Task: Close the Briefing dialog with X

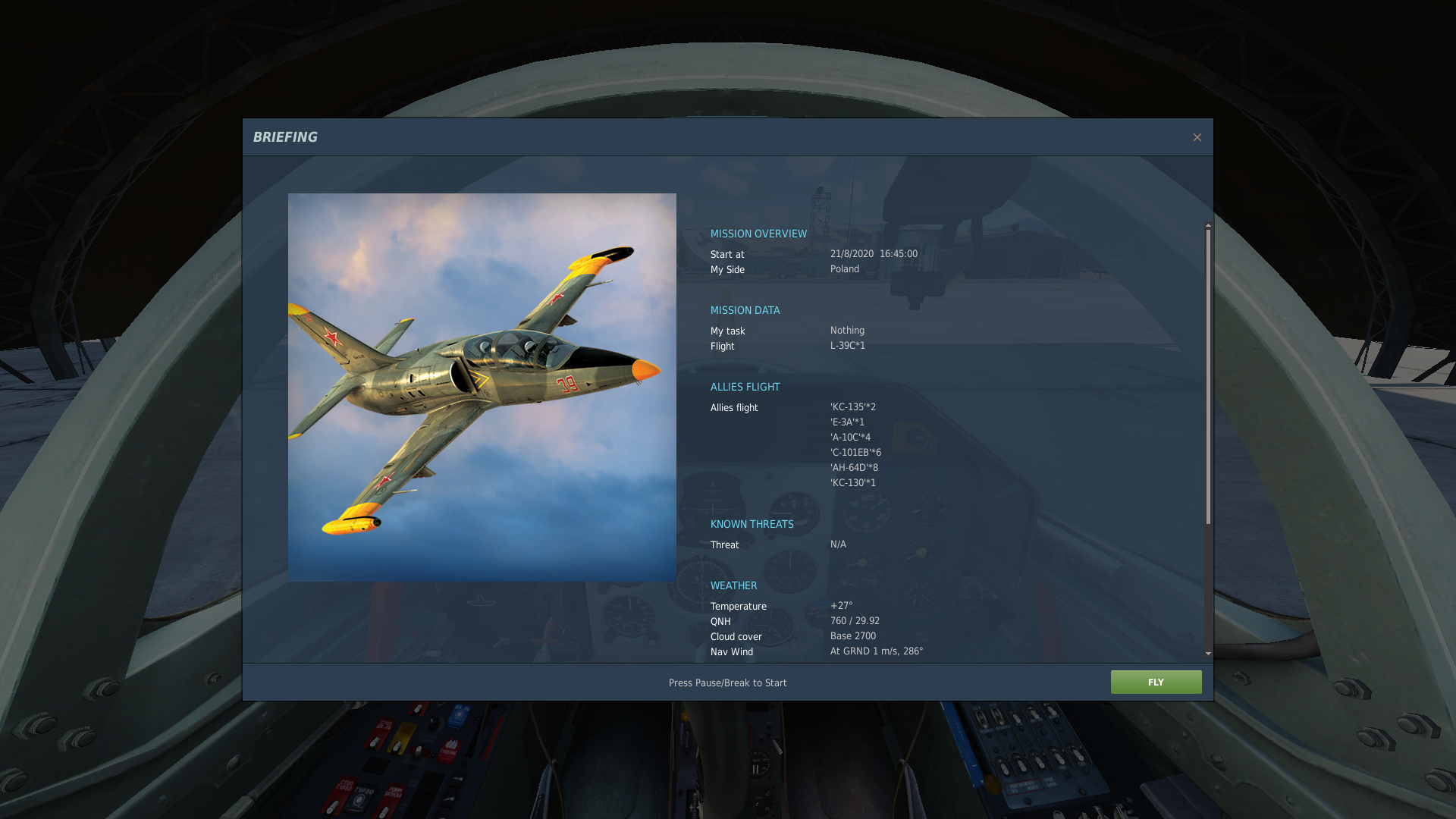Action: [1197, 137]
